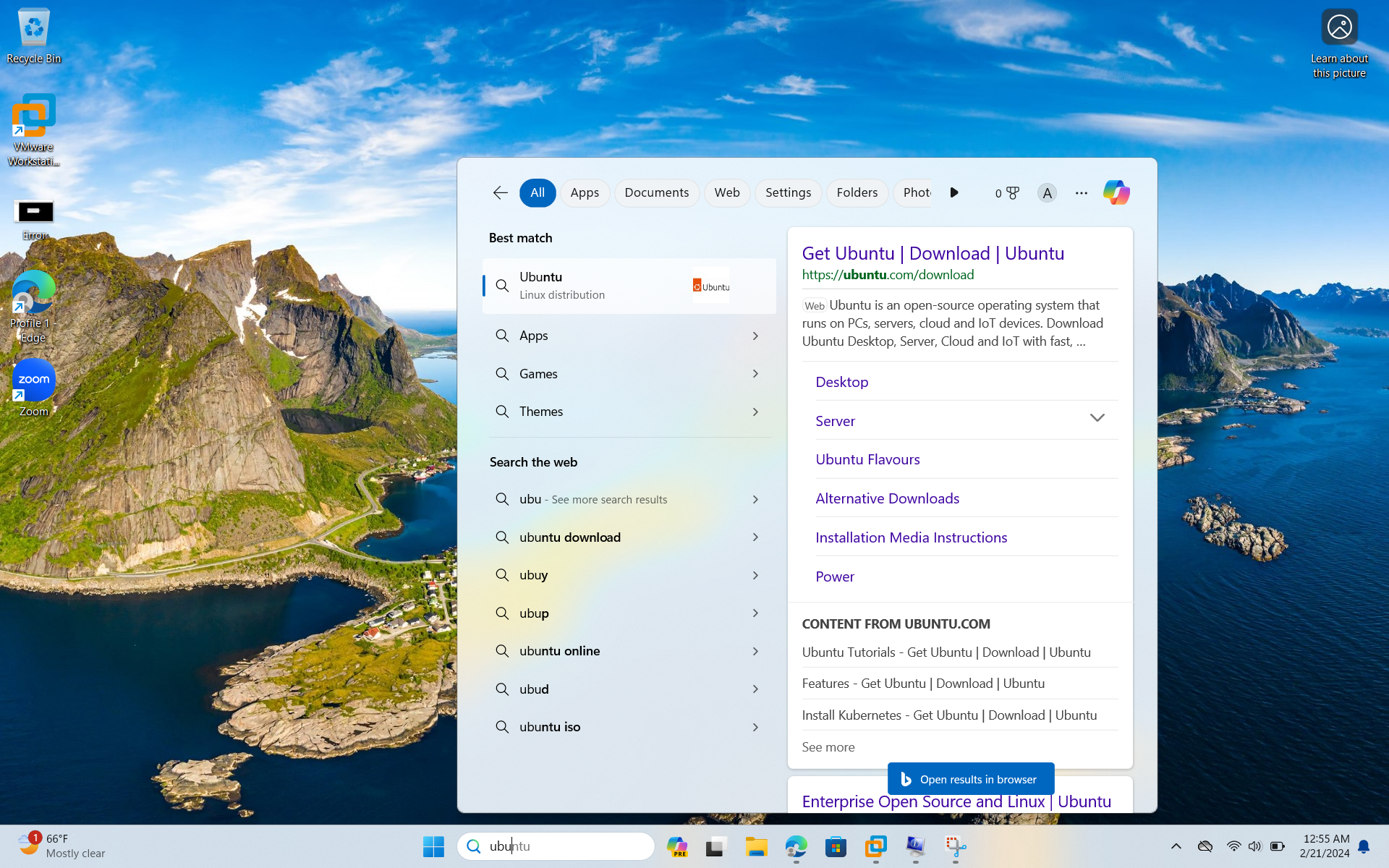The height and width of the screenshot is (868, 1389).
Task: Open the Install Kubernetes content link
Action: coord(948,715)
